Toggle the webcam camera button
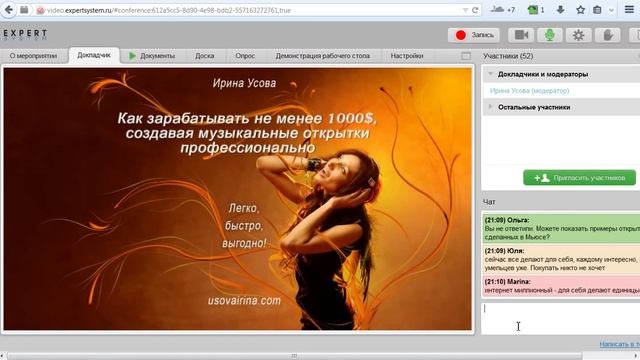The height and width of the screenshot is (360, 640). coord(521,35)
